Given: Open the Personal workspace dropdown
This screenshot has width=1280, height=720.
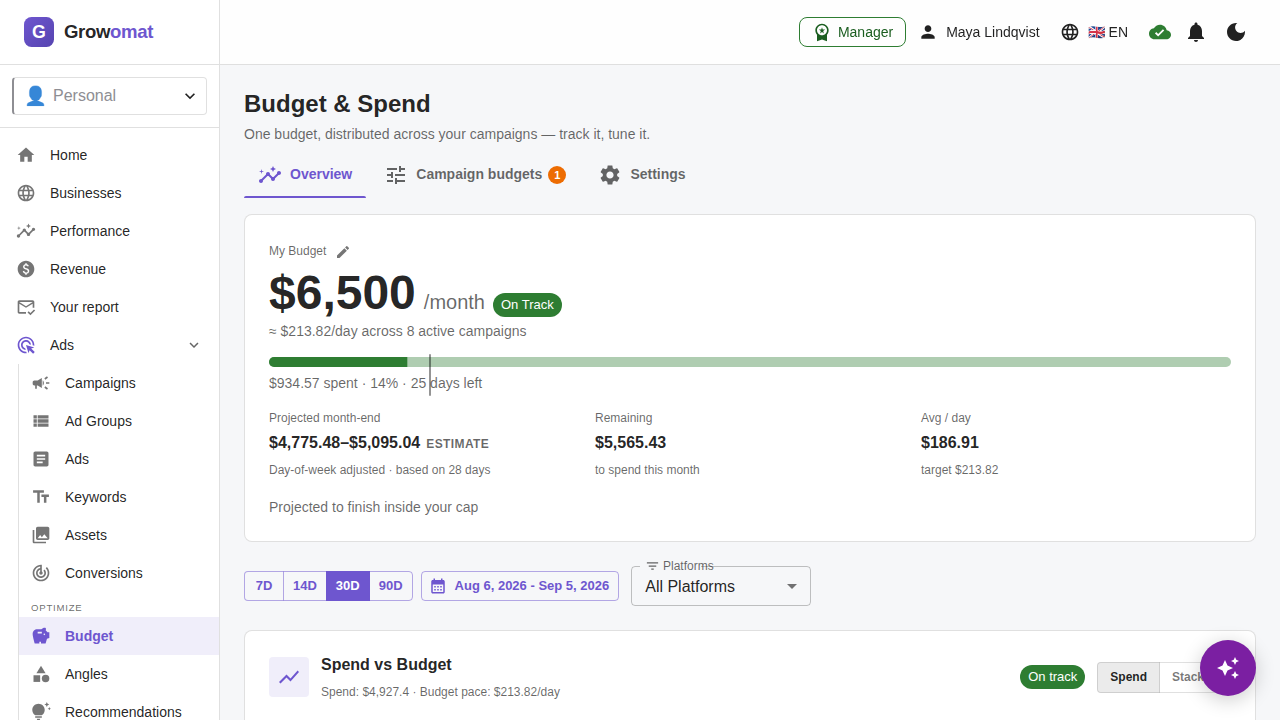Looking at the screenshot, I should [x=110, y=96].
